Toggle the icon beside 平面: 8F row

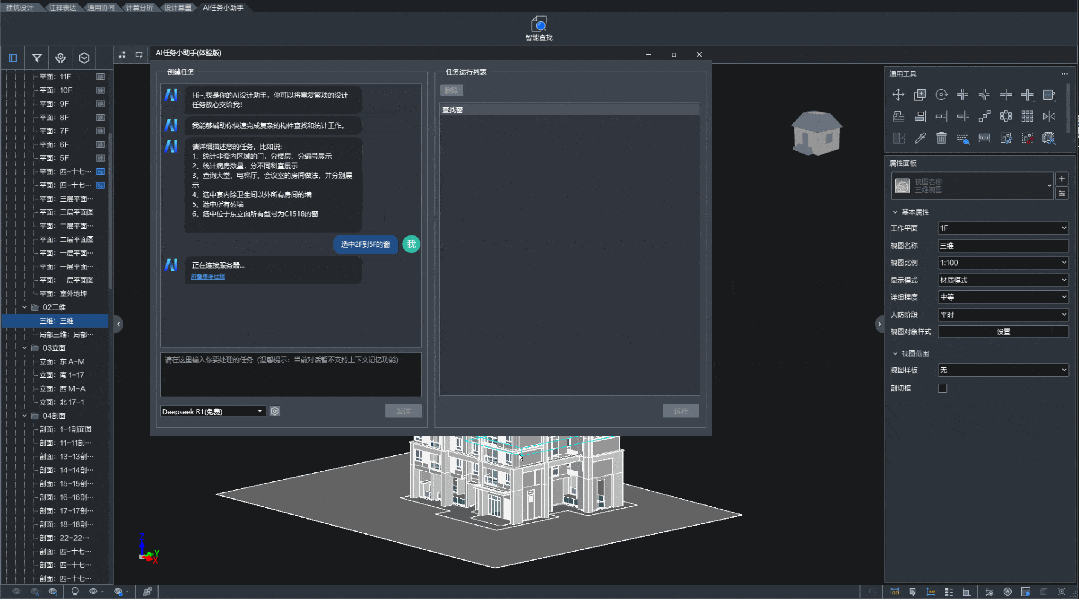click(x=100, y=118)
